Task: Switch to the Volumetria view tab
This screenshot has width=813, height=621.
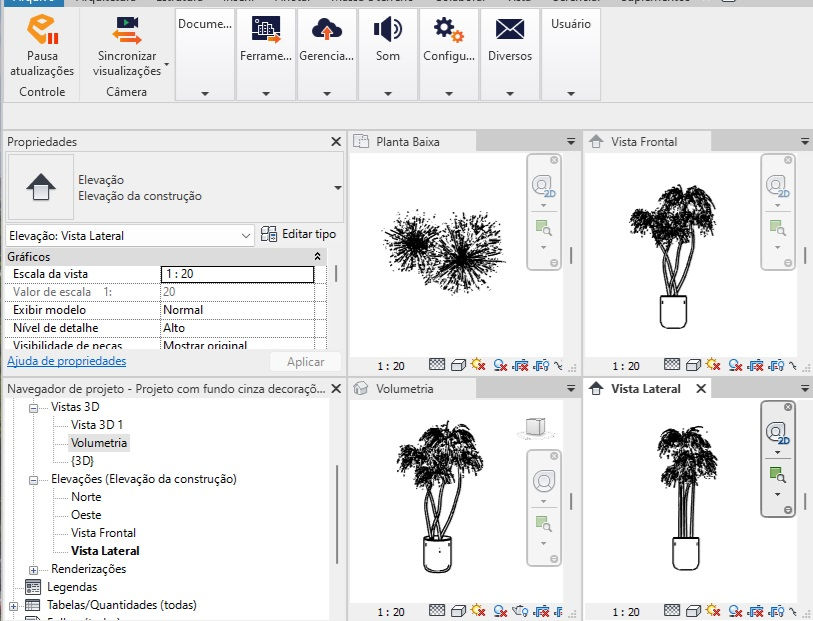Action: coord(412,388)
